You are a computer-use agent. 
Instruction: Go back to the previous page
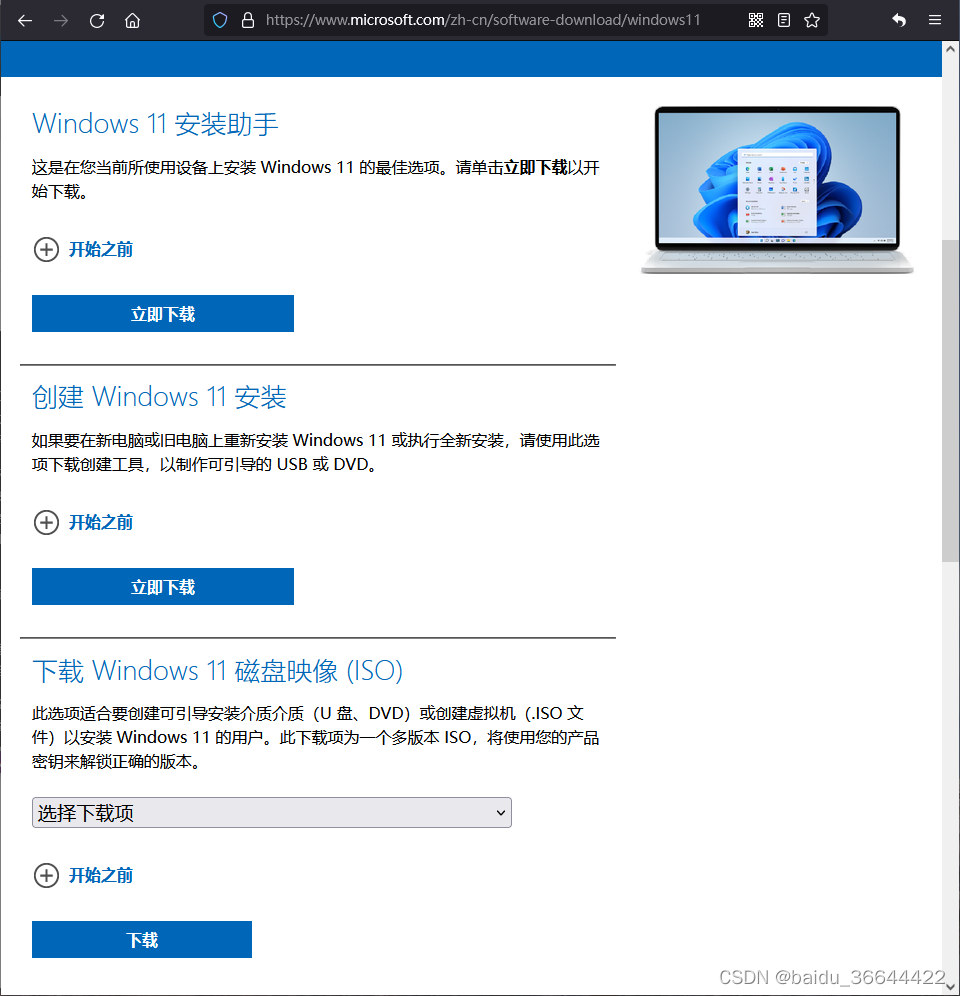(x=25, y=20)
